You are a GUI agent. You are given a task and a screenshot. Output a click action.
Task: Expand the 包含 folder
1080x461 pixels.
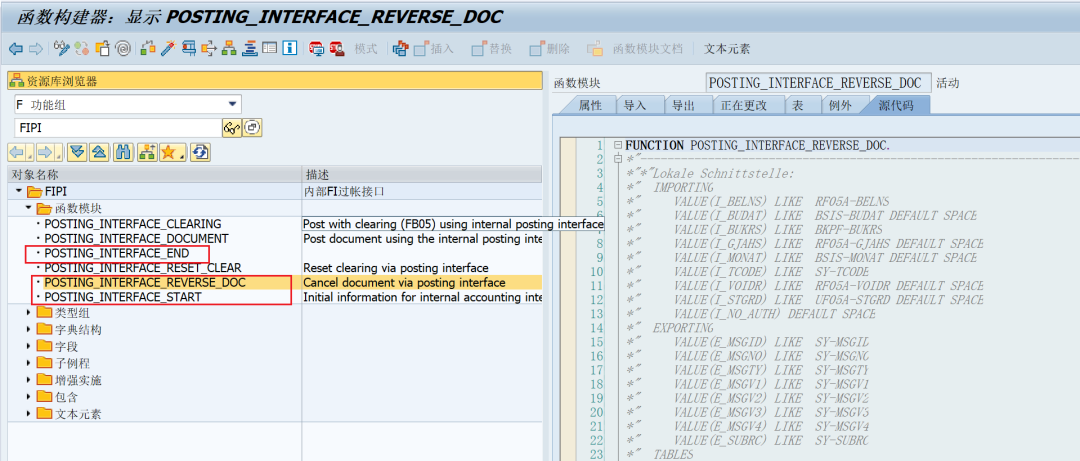point(28,397)
